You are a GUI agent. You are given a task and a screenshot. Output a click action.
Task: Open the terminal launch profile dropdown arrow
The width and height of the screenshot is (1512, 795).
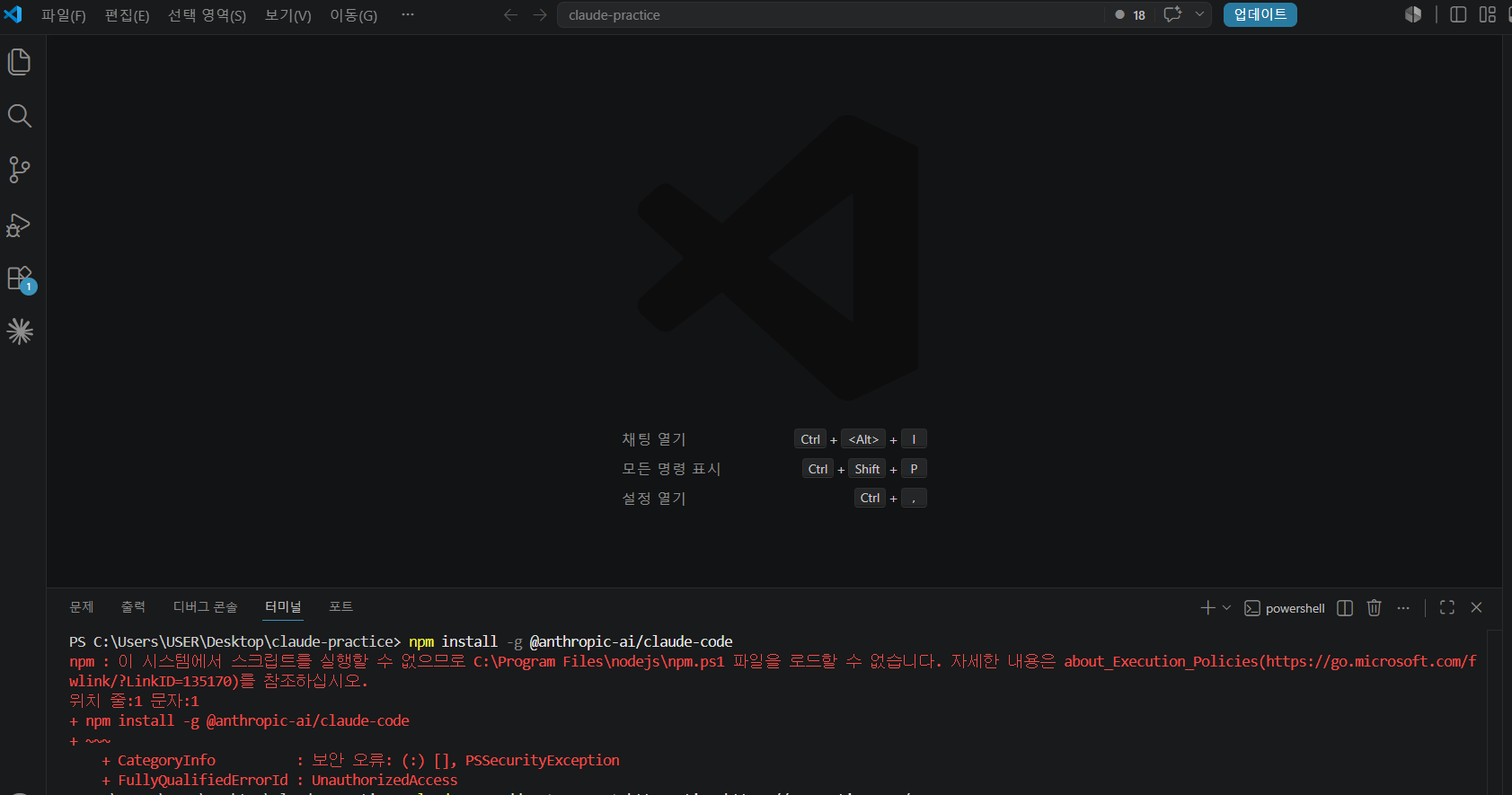pos(1226,608)
